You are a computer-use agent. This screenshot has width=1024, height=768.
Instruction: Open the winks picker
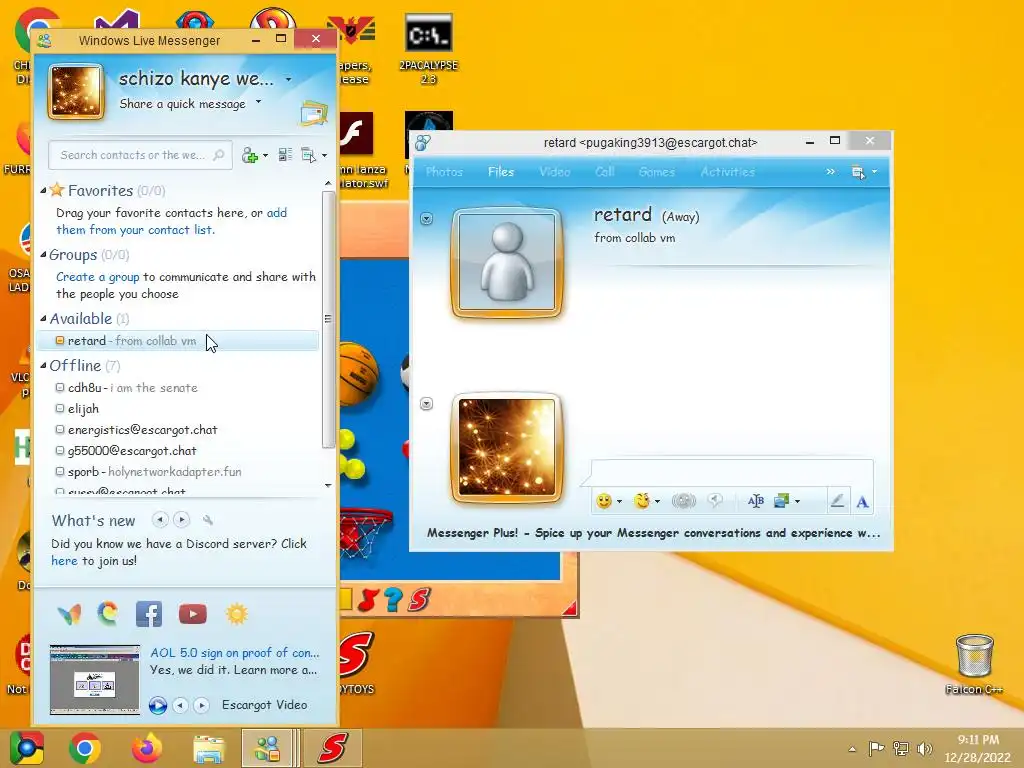point(642,501)
